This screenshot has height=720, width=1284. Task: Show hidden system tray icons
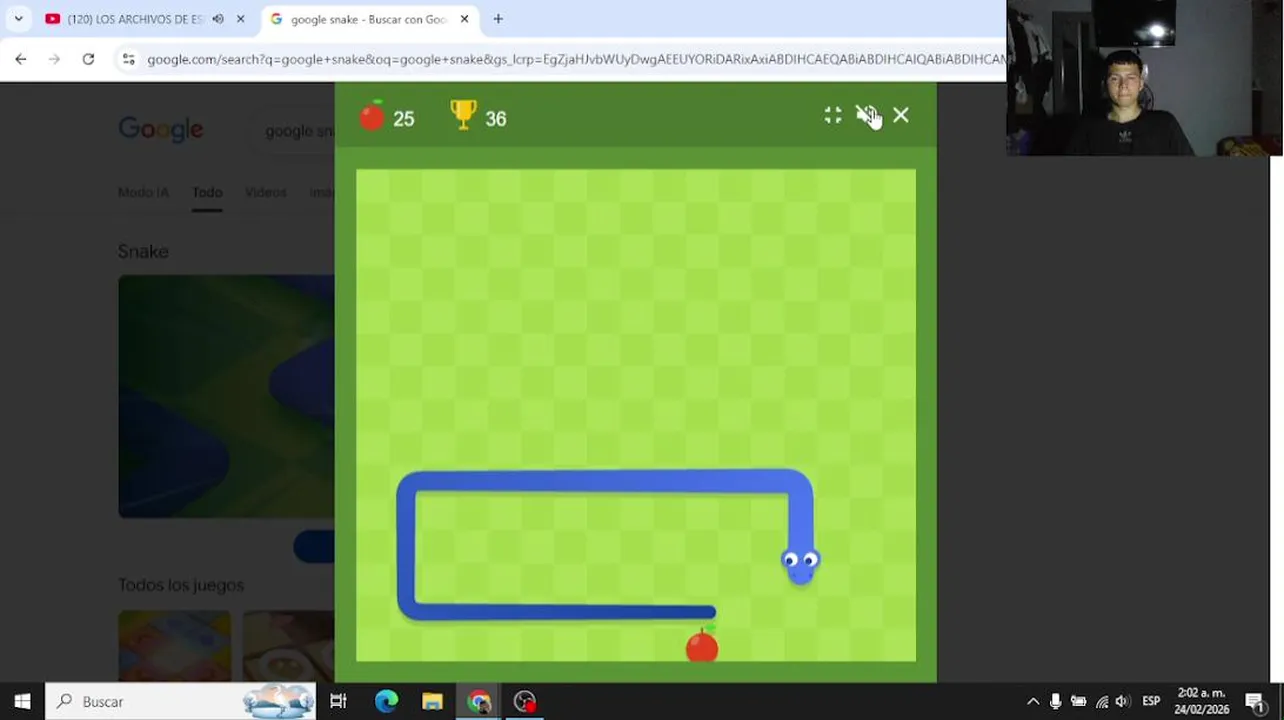[x=1033, y=702]
